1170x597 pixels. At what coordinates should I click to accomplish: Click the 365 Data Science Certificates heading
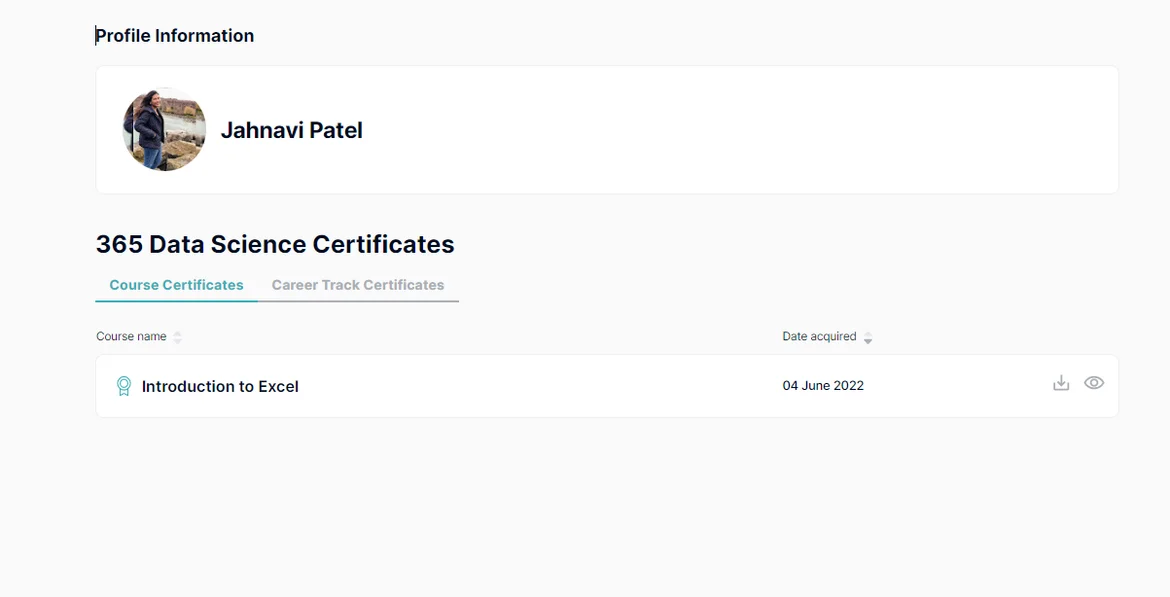click(275, 244)
